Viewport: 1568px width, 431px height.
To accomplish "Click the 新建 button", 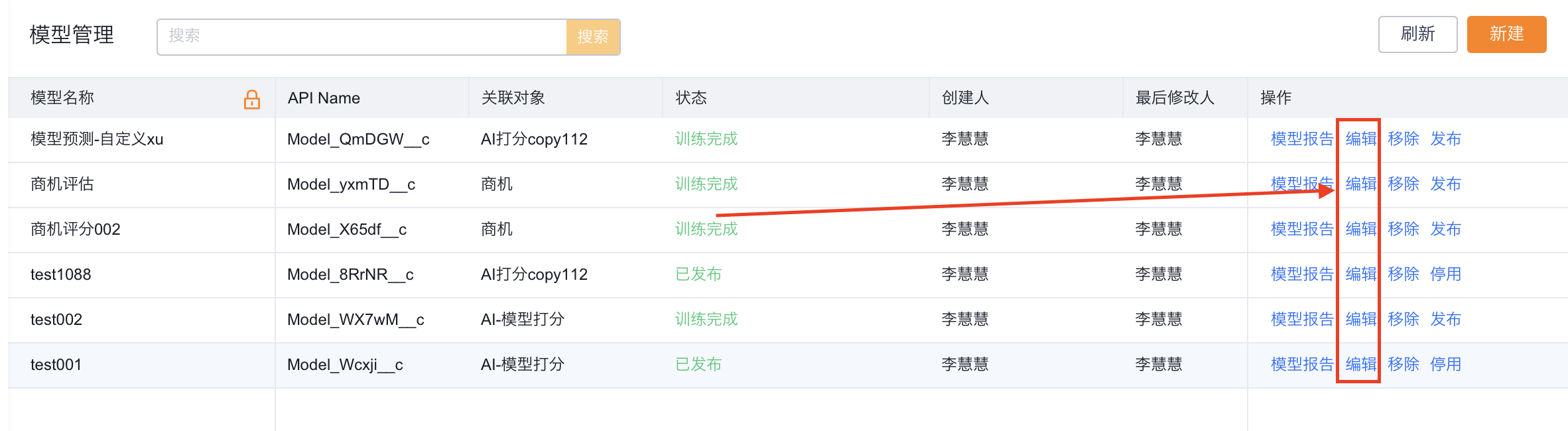I will pyautogui.click(x=1506, y=34).
